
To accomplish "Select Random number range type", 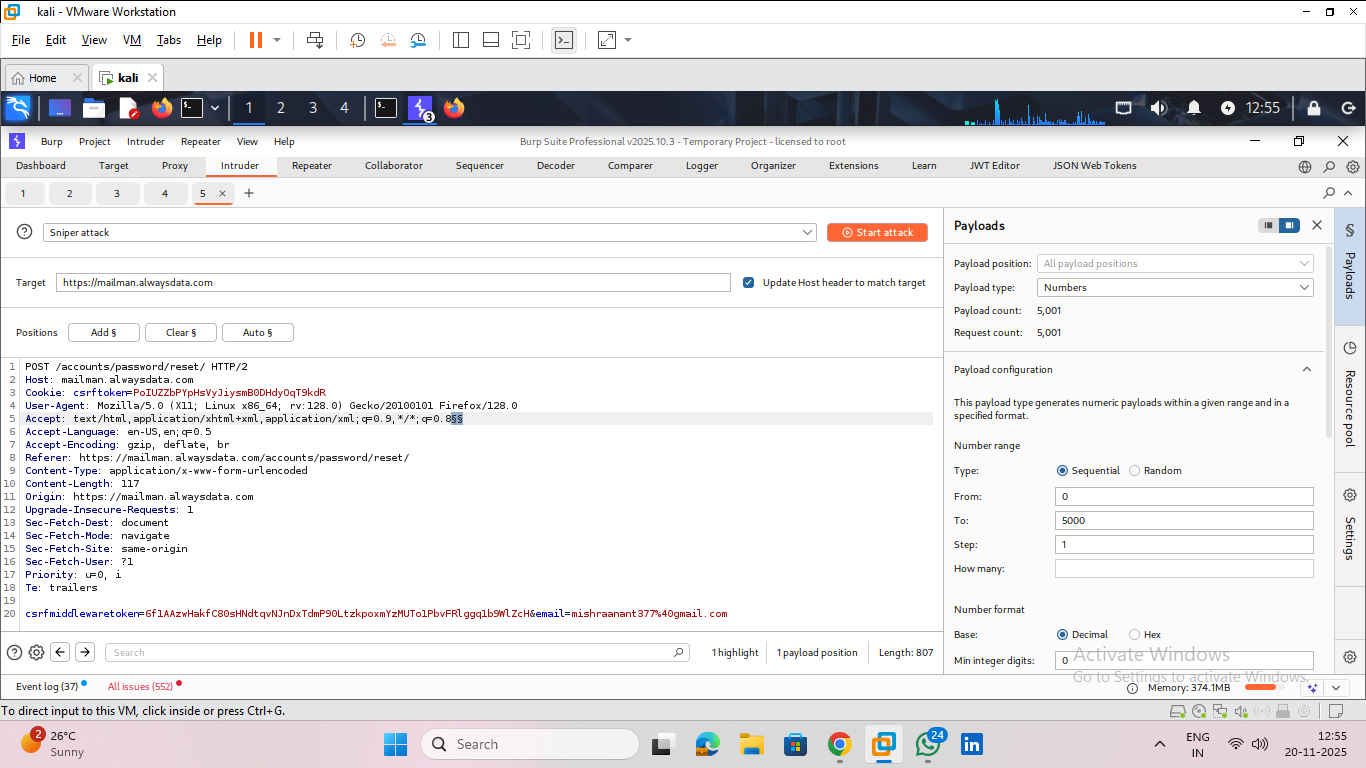I will coord(1134,471).
